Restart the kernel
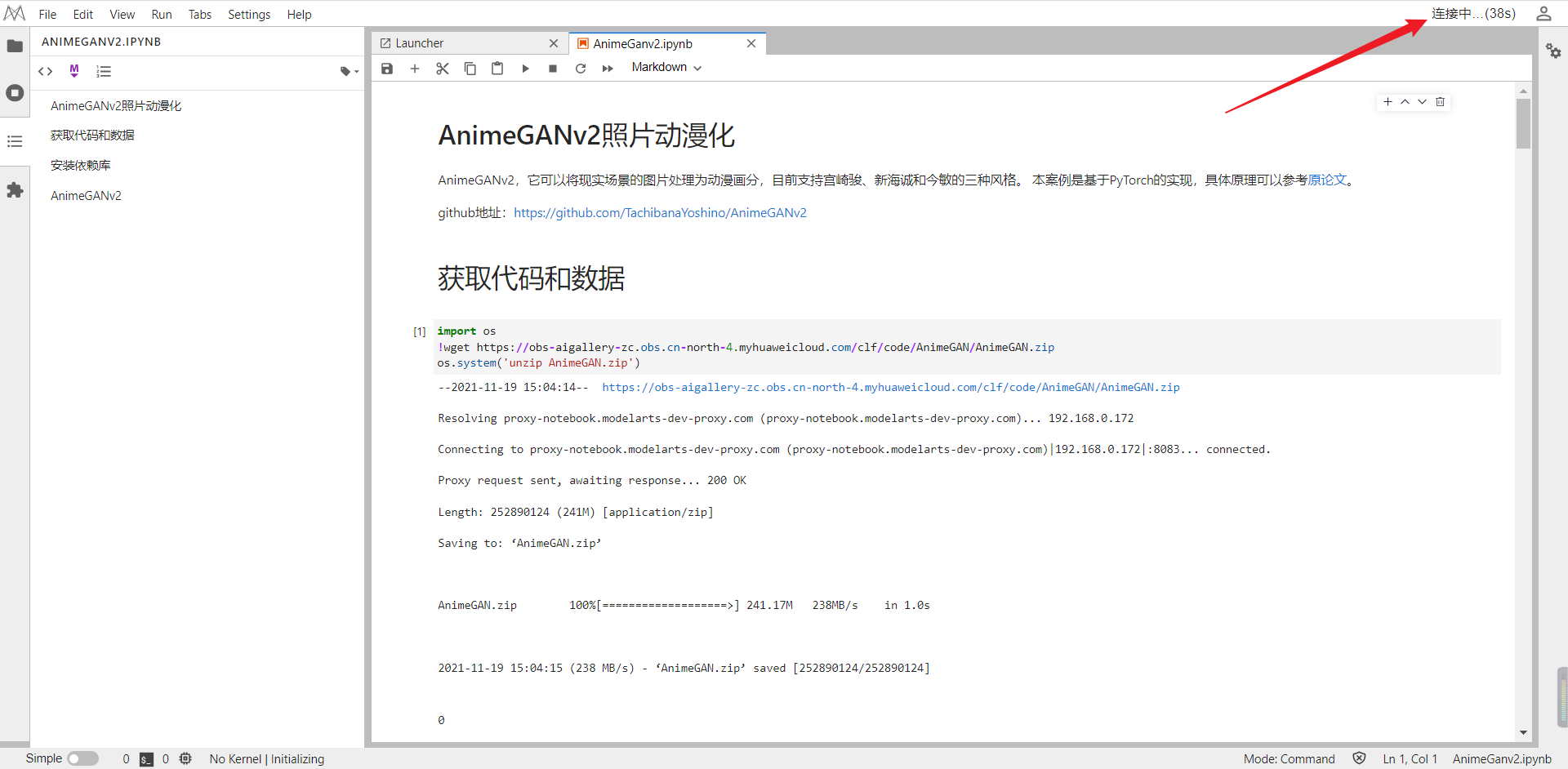Viewport: 1568px width, 769px height. [x=581, y=69]
